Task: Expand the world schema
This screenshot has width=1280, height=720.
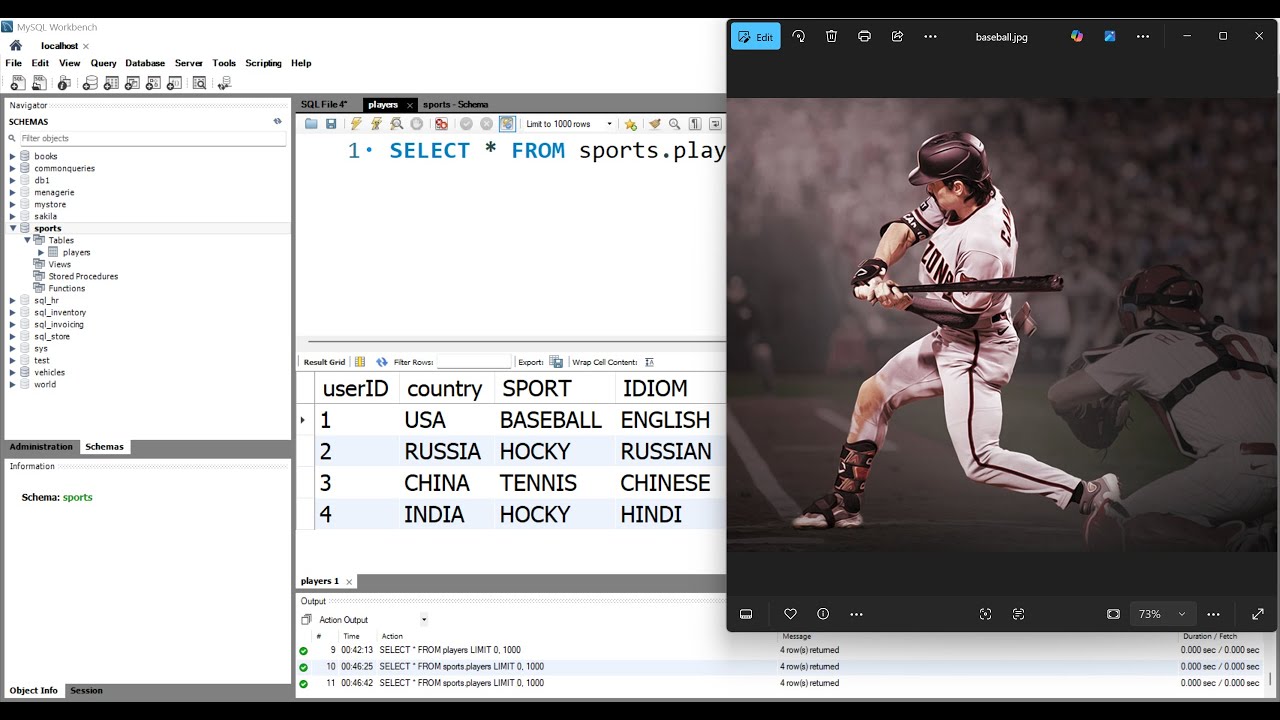Action: [13, 384]
